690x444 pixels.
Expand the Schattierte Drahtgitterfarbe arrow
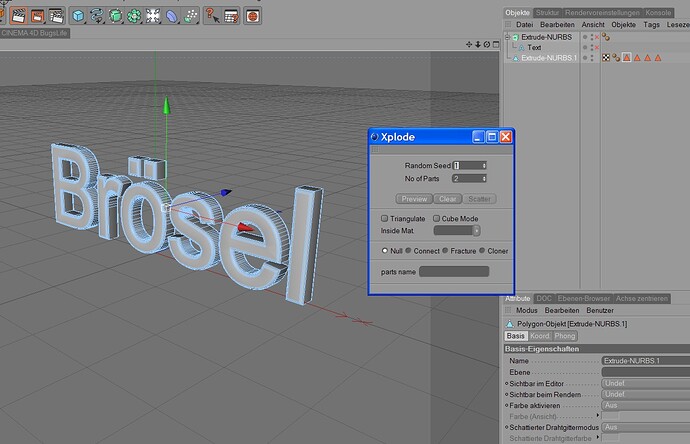[x=598, y=437]
